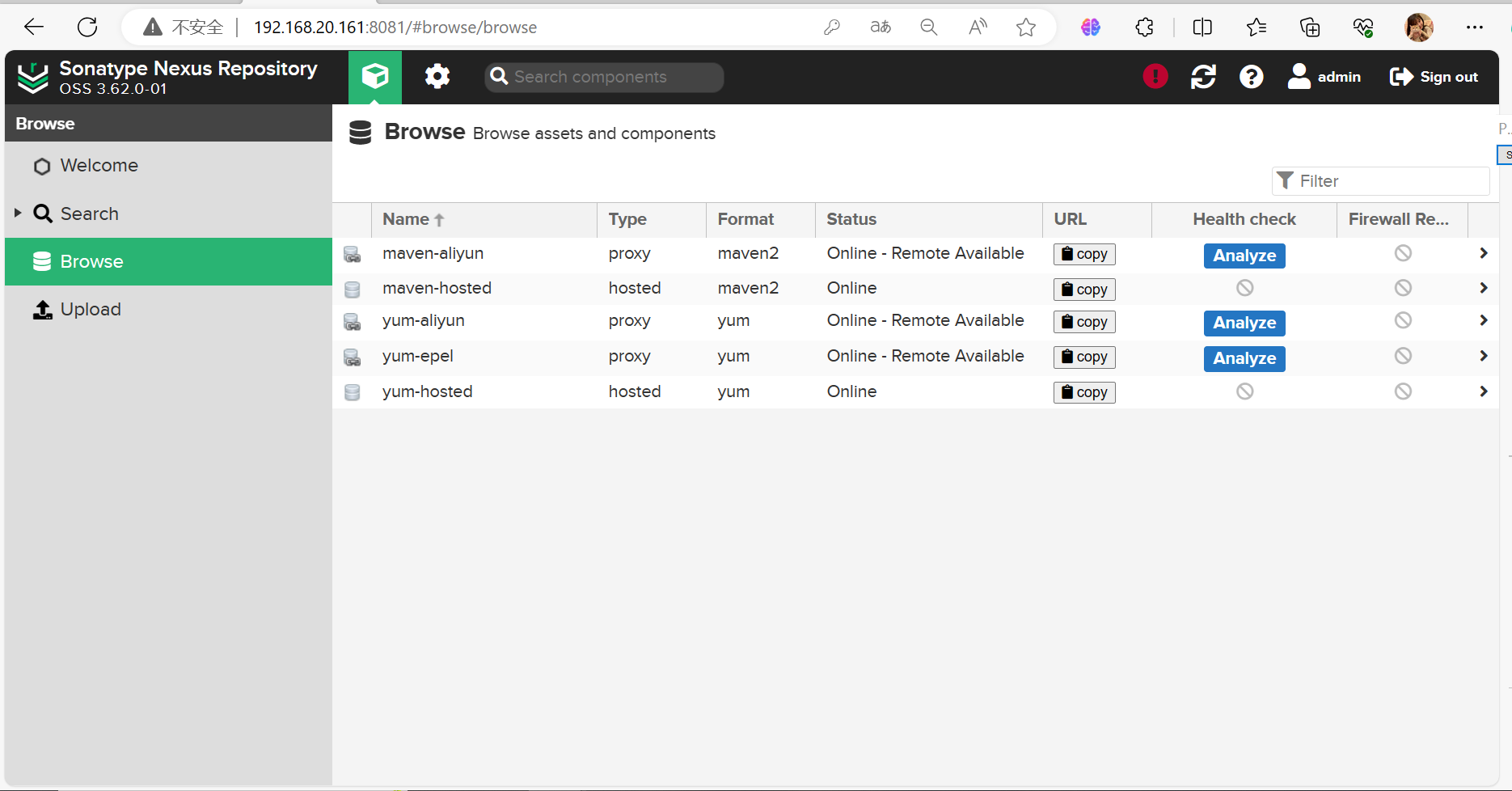Click the health check disabled icon for maven-hosted
The width and height of the screenshot is (1512, 791).
[1244, 288]
